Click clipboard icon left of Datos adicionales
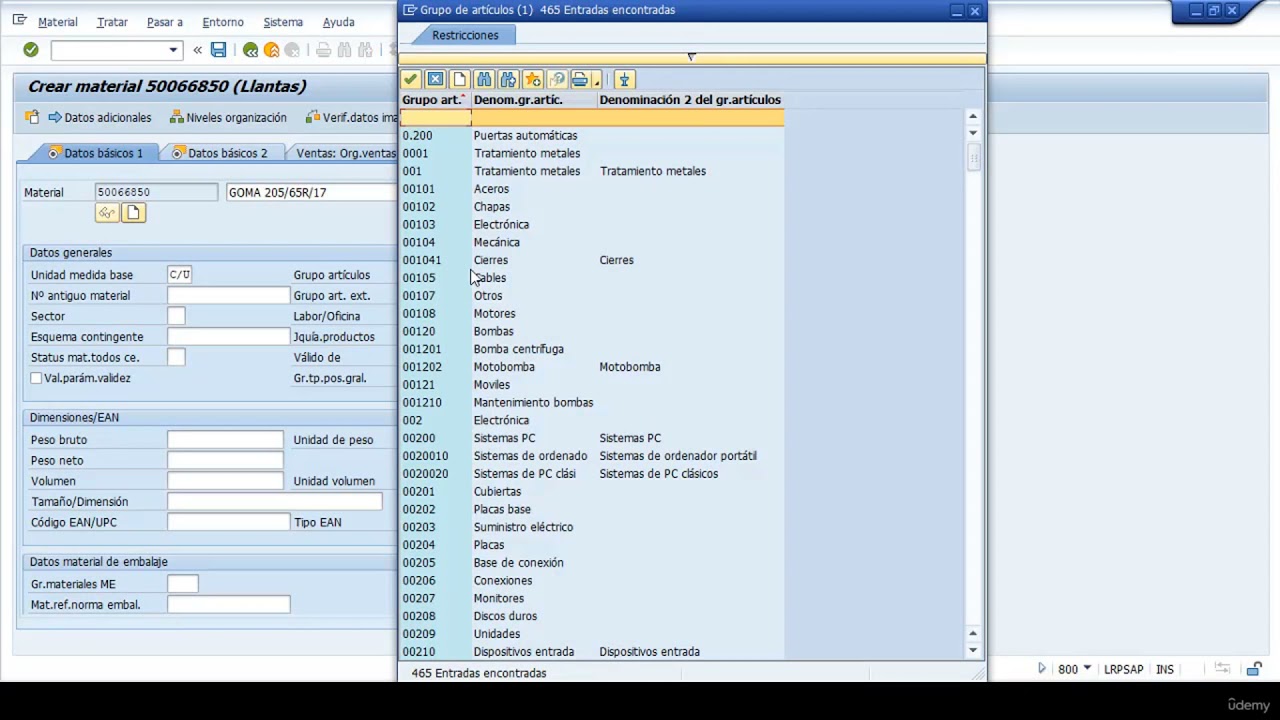1280x720 pixels. (32, 117)
